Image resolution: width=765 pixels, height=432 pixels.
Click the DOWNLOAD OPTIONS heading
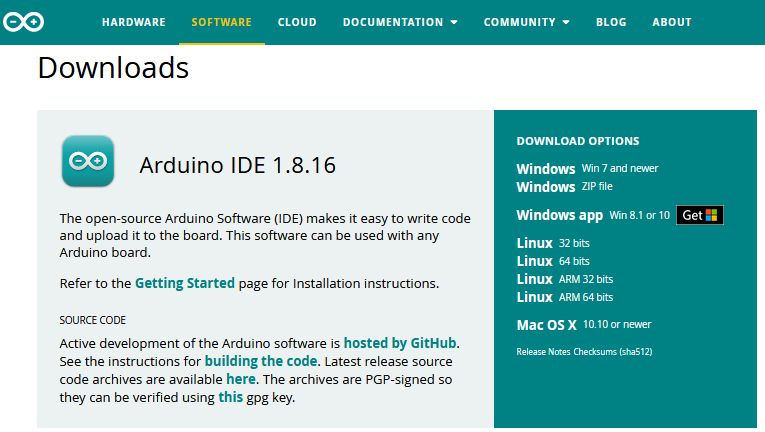click(578, 141)
